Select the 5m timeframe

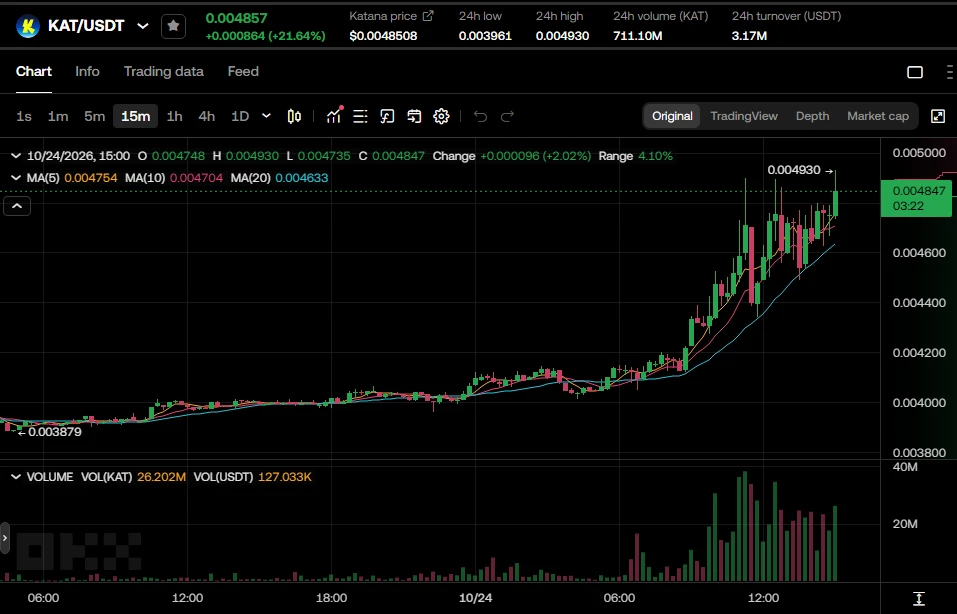(95, 116)
